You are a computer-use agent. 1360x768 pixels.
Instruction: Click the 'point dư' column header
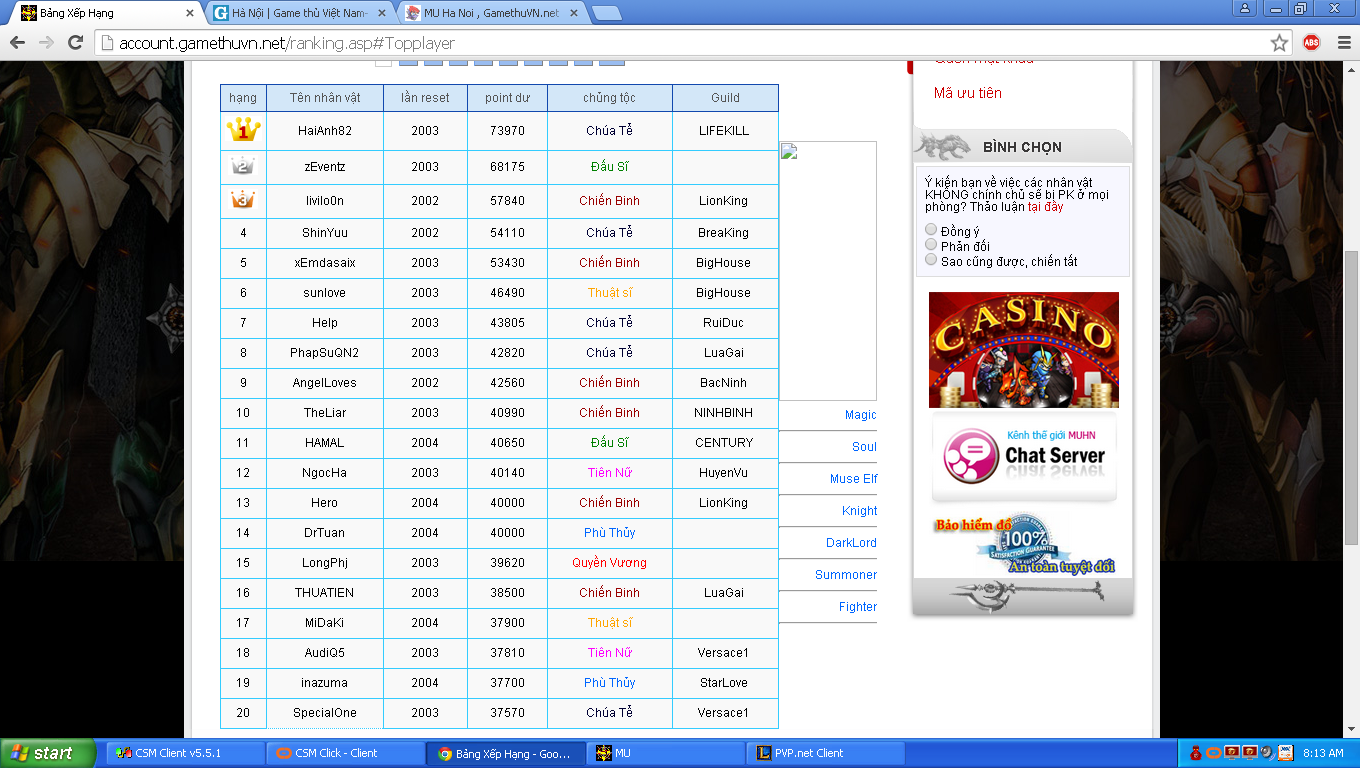point(507,98)
